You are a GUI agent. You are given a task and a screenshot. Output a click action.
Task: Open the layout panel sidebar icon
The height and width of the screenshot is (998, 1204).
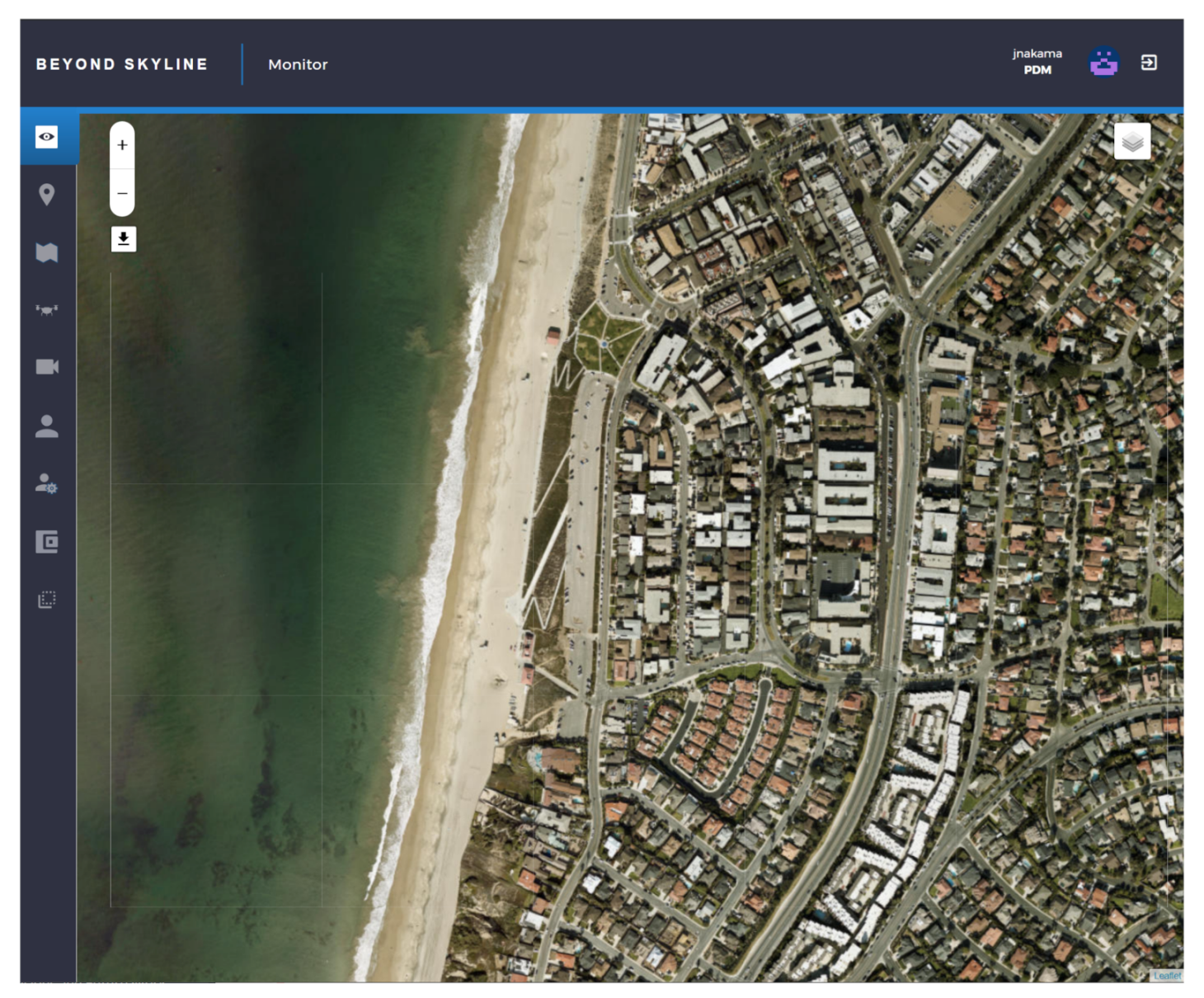47,542
